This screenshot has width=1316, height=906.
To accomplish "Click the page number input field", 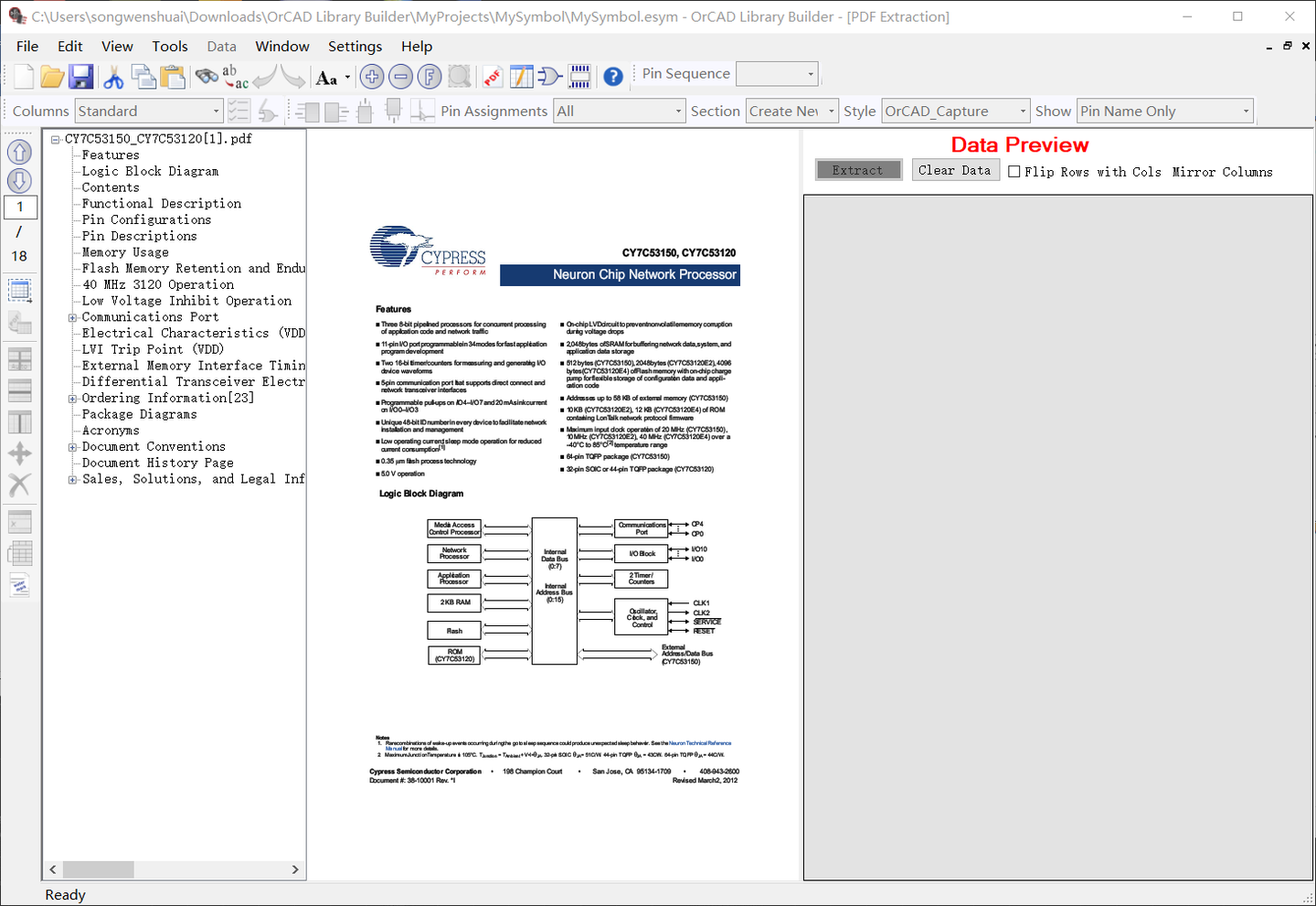I will pos(19,207).
